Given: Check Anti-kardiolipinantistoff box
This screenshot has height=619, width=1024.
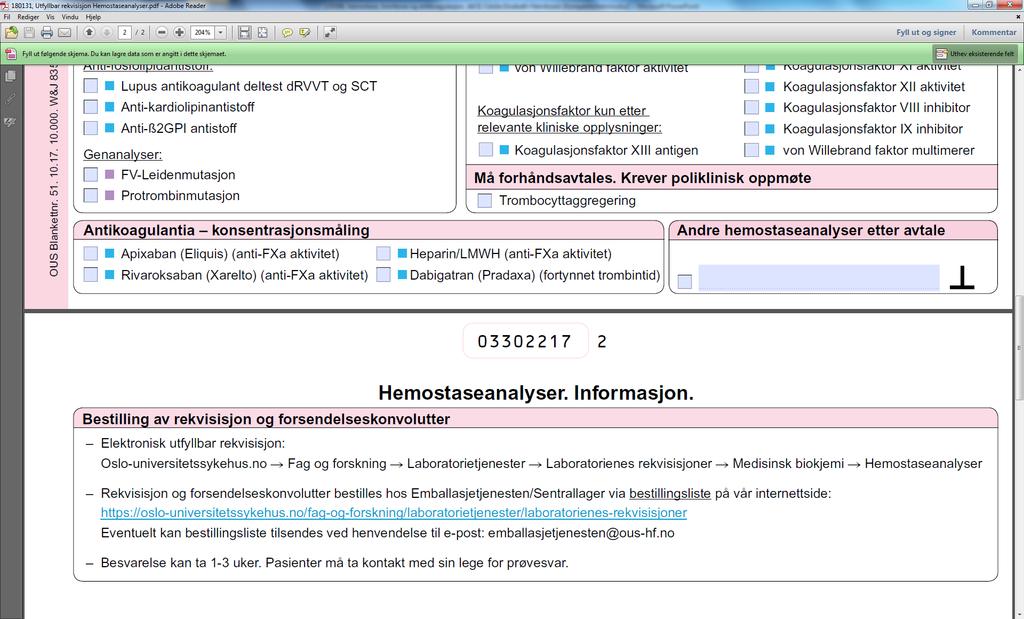Looking at the screenshot, I should click(x=91, y=106).
